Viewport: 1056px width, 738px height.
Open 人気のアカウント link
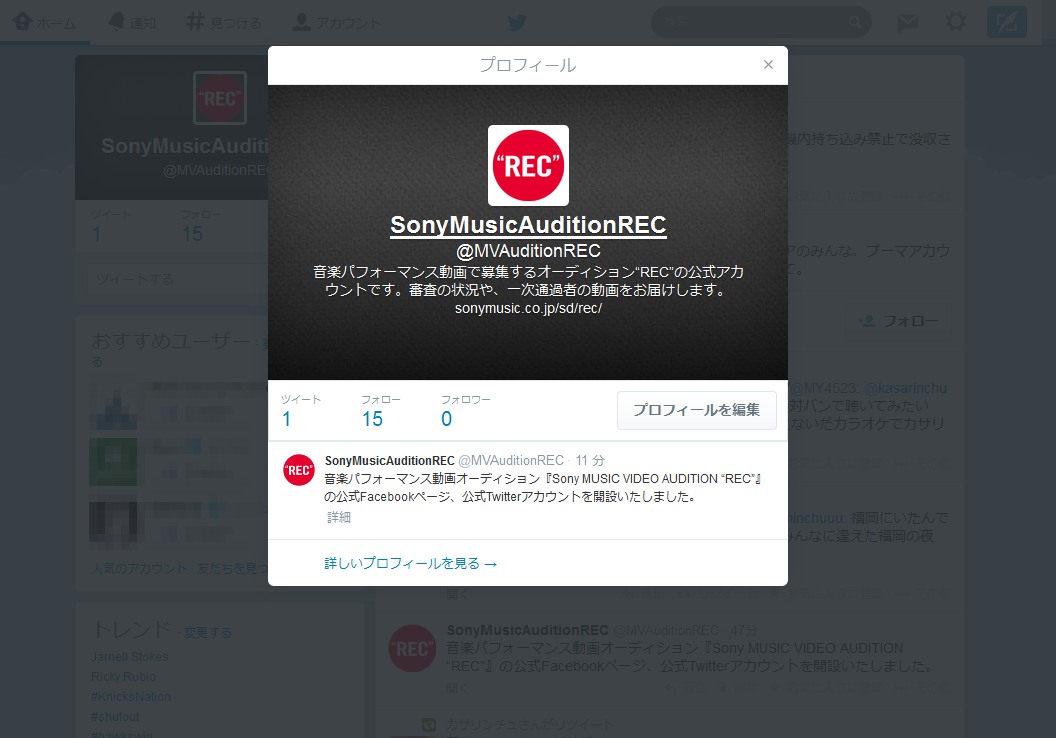[139, 569]
